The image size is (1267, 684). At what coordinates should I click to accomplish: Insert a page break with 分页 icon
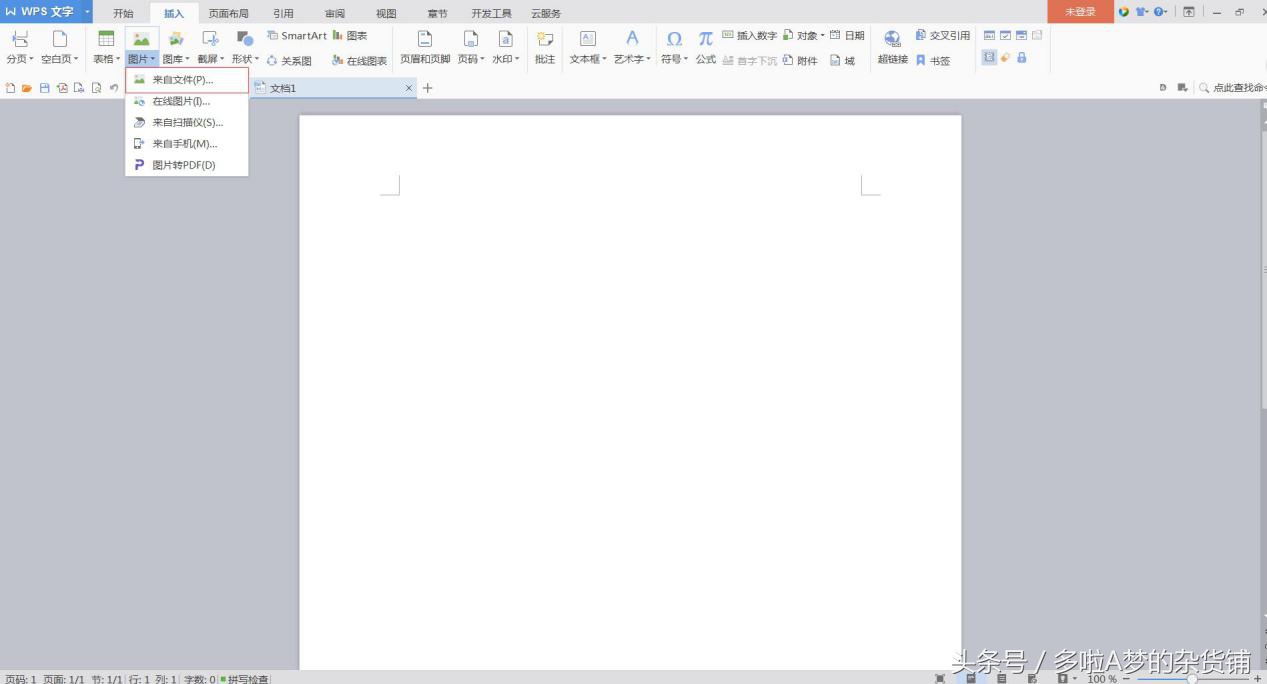(x=20, y=39)
